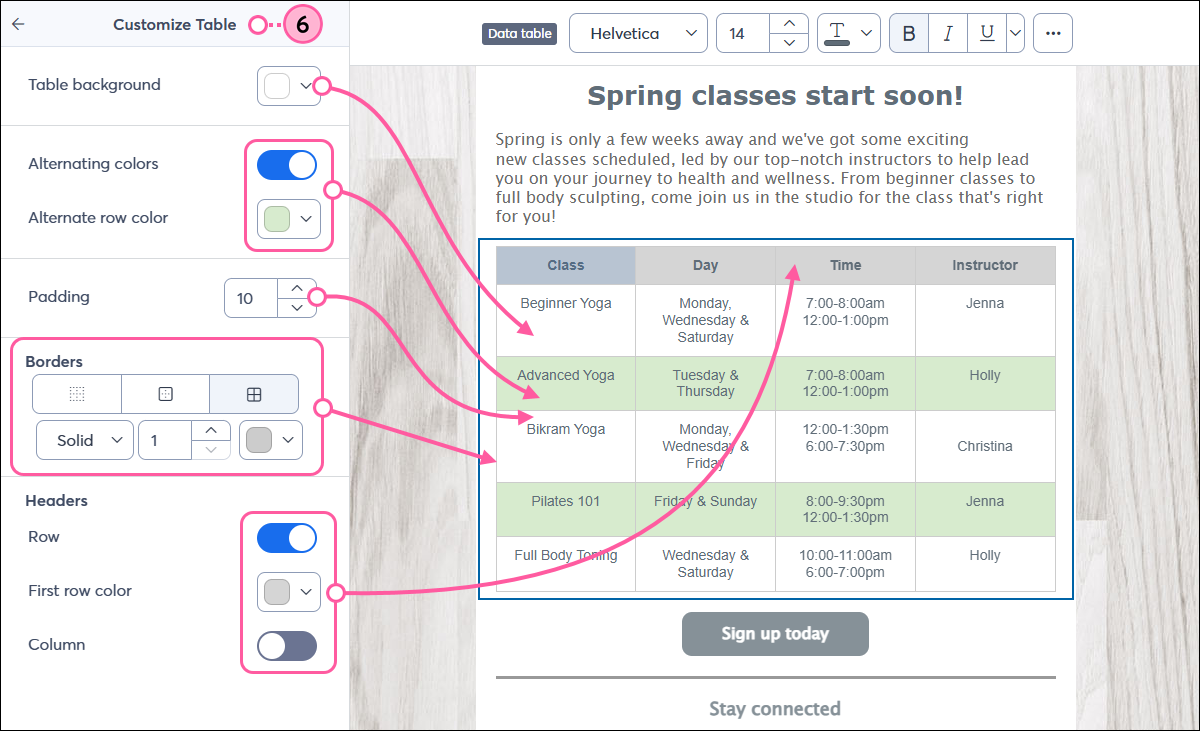This screenshot has height=731, width=1200.
Task: Select no borders option
Action: coord(77,394)
